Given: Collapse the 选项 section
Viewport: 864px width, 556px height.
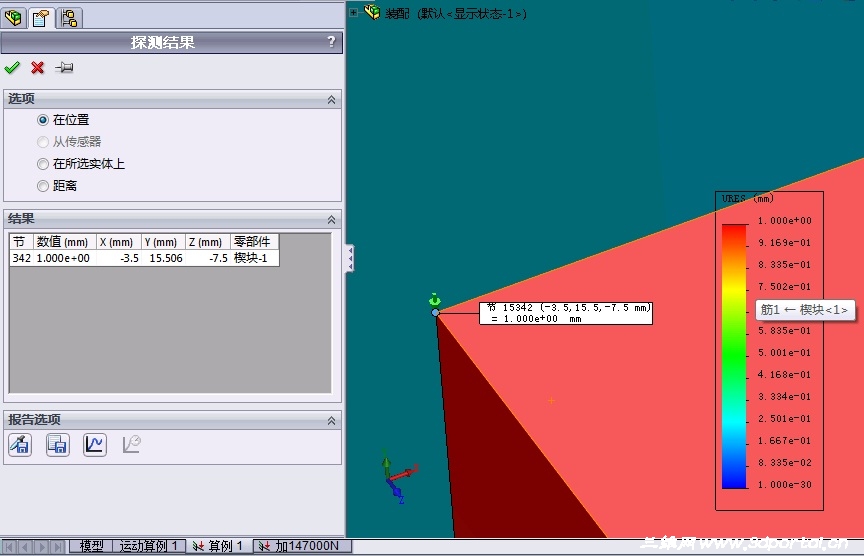Looking at the screenshot, I should tap(331, 100).
